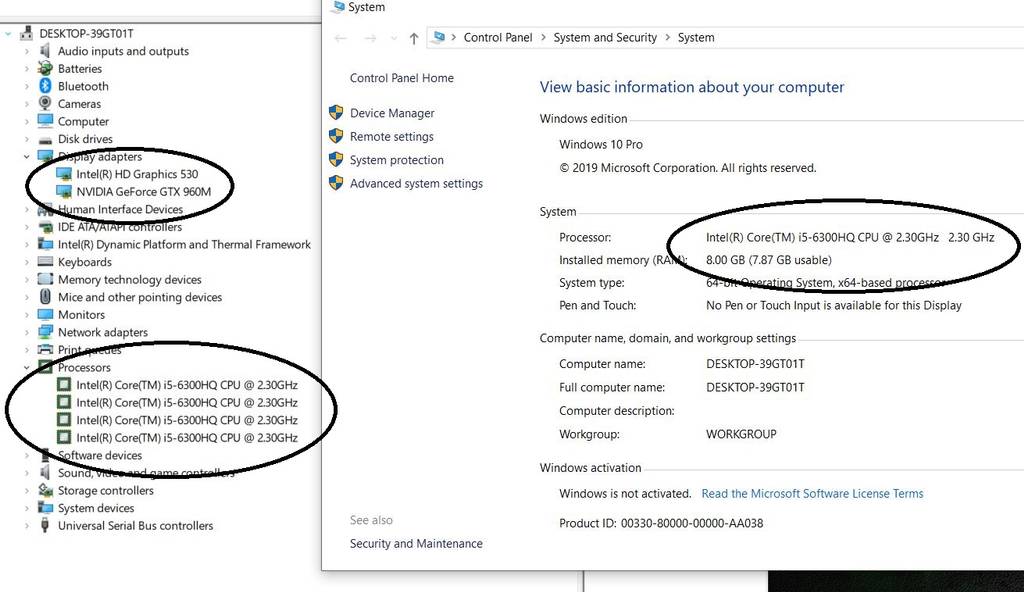The width and height of the screenshot is (1024, 592).
Task: Click the WORKGROUP workgroup value
Action: [741, 434]
